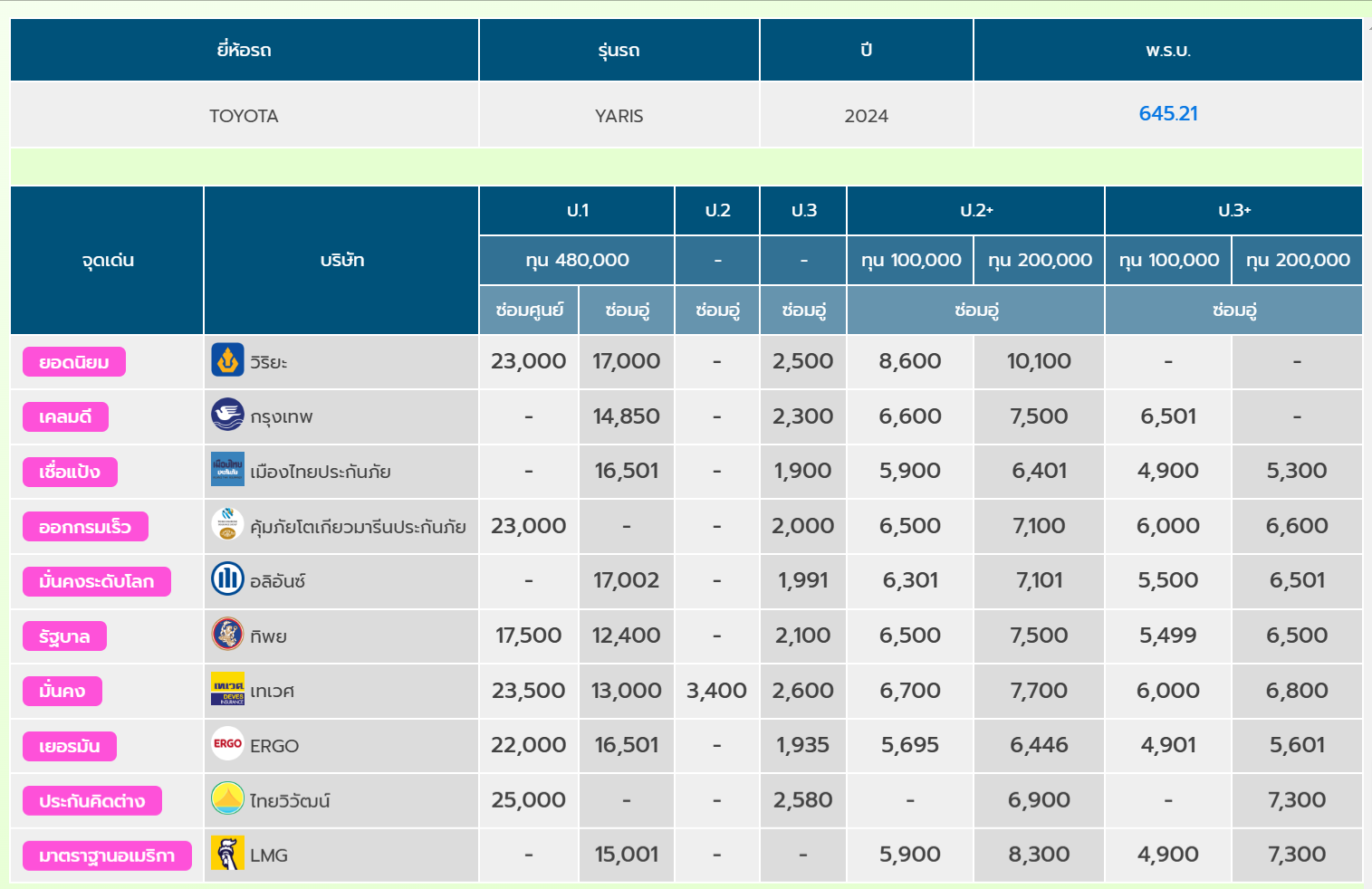
Task: Click the Allianz (อลิอันซ์) logo
Action: [x=227, y=578]
